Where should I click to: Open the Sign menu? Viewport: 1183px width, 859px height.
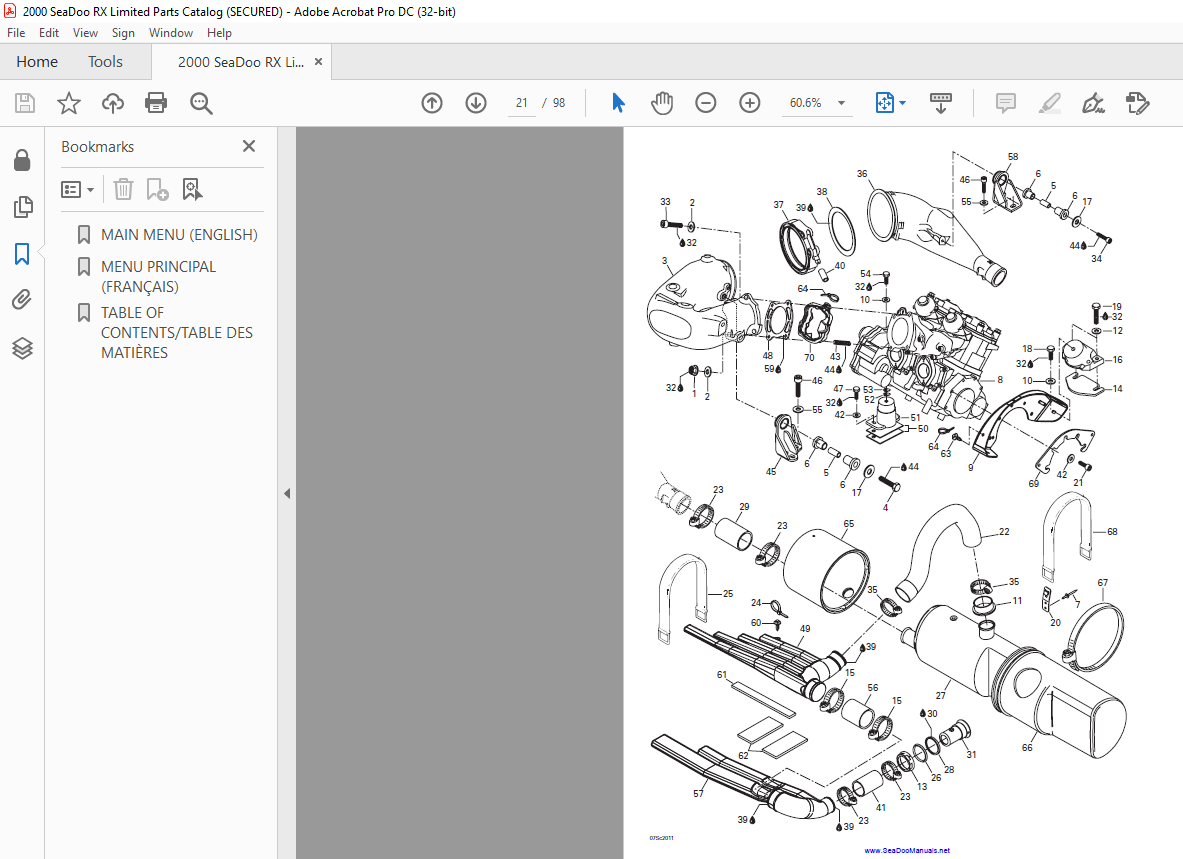(x=123, y=32)
